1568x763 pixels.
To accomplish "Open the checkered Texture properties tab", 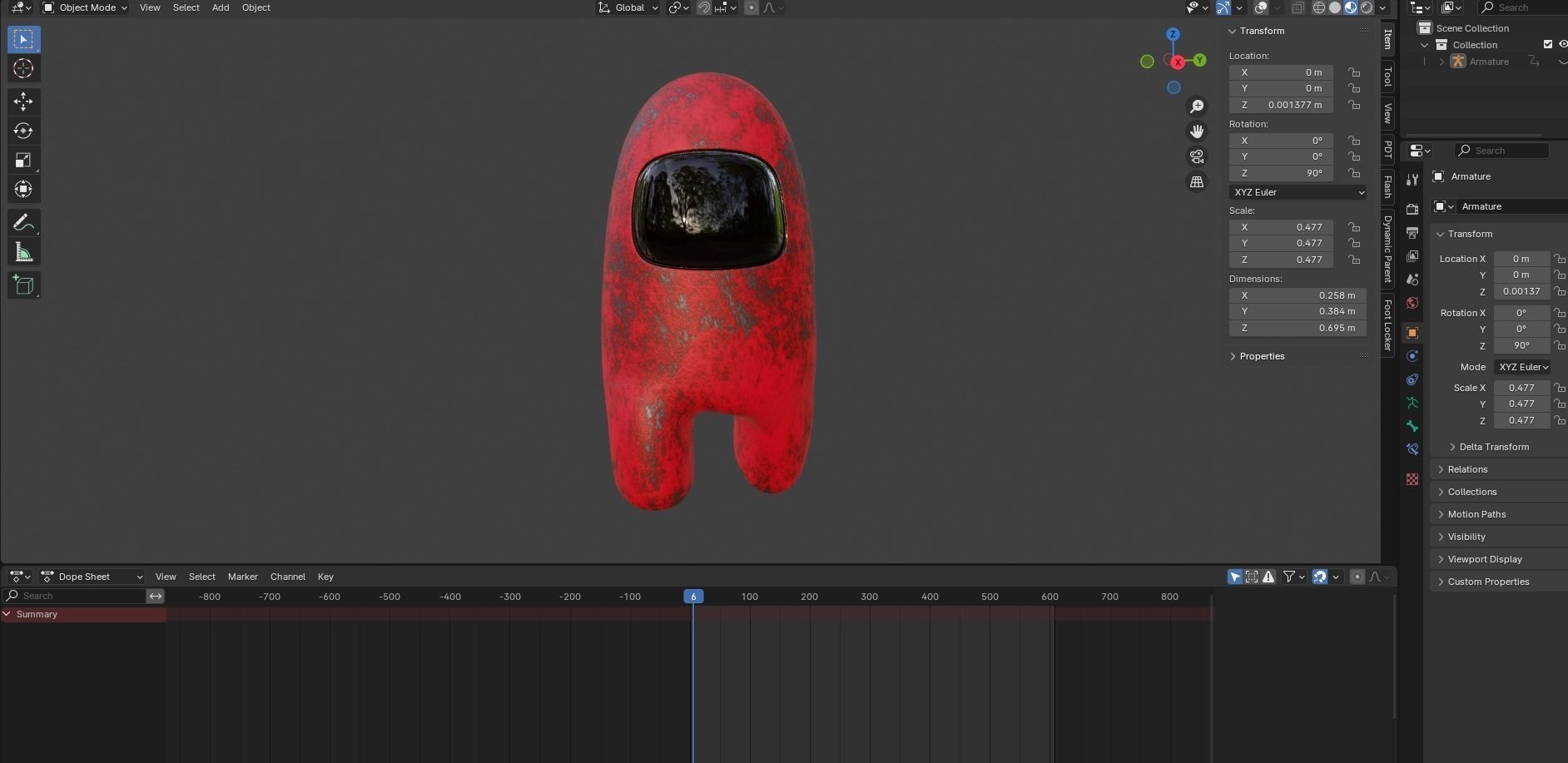I will 1412,479.
